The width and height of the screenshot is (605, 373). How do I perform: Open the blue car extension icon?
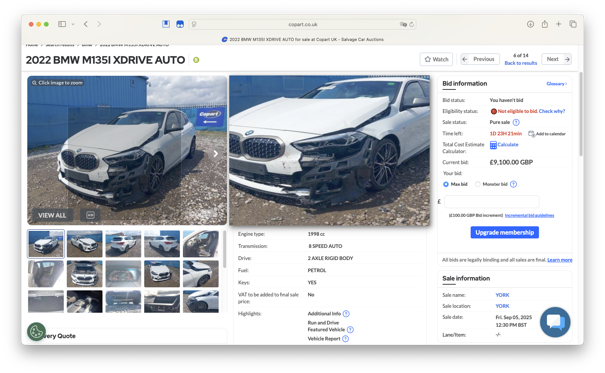tap(180, 24)
